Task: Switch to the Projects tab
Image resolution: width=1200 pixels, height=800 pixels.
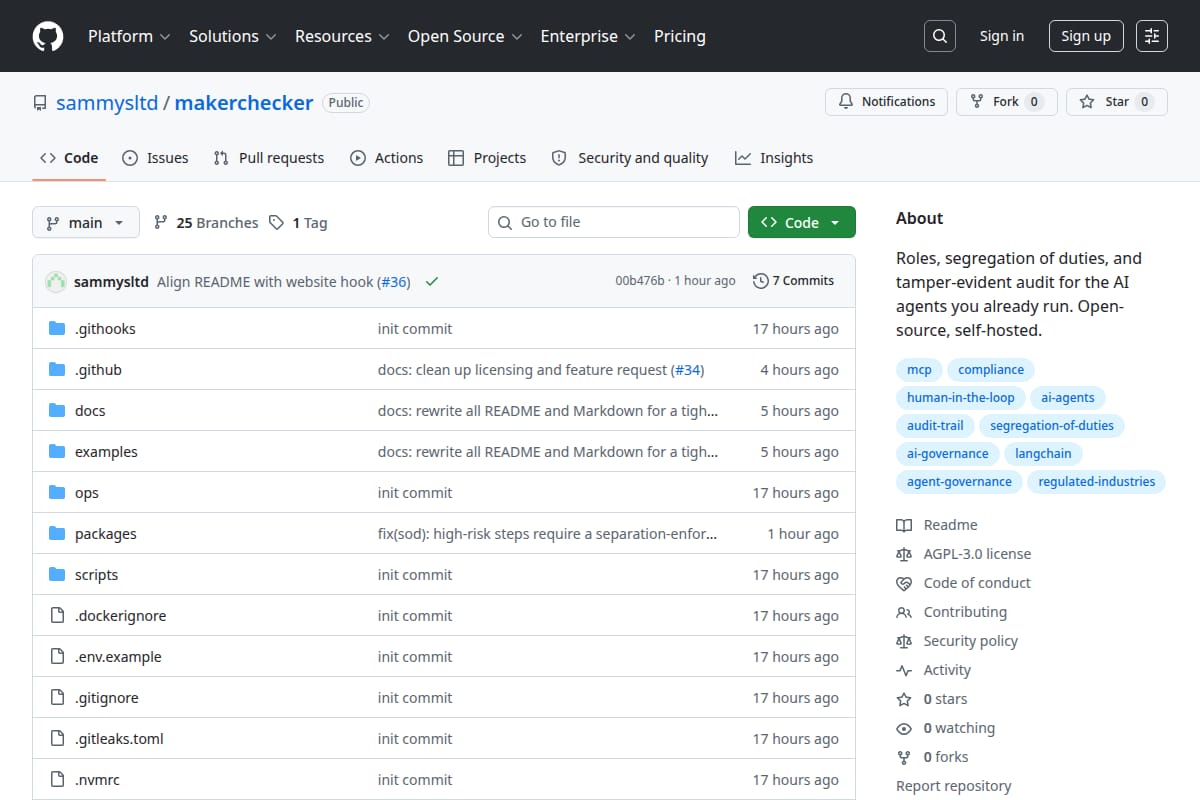Action: tap(487, 158)
